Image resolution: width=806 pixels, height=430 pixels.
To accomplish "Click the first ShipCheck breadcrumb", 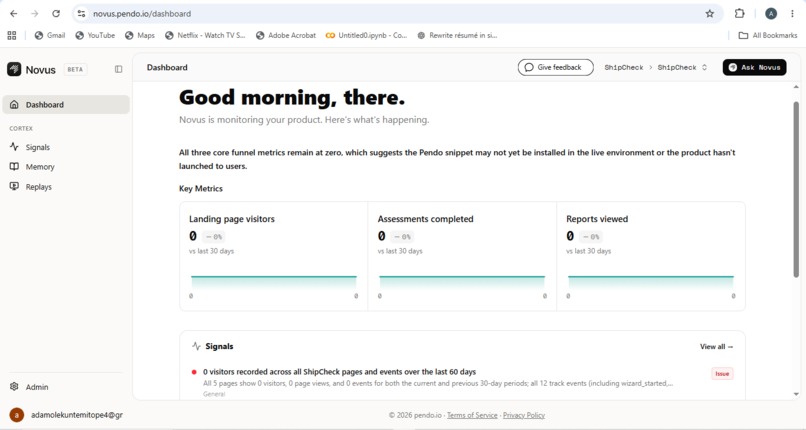I will pyautogui.click(x=624, y=67).
